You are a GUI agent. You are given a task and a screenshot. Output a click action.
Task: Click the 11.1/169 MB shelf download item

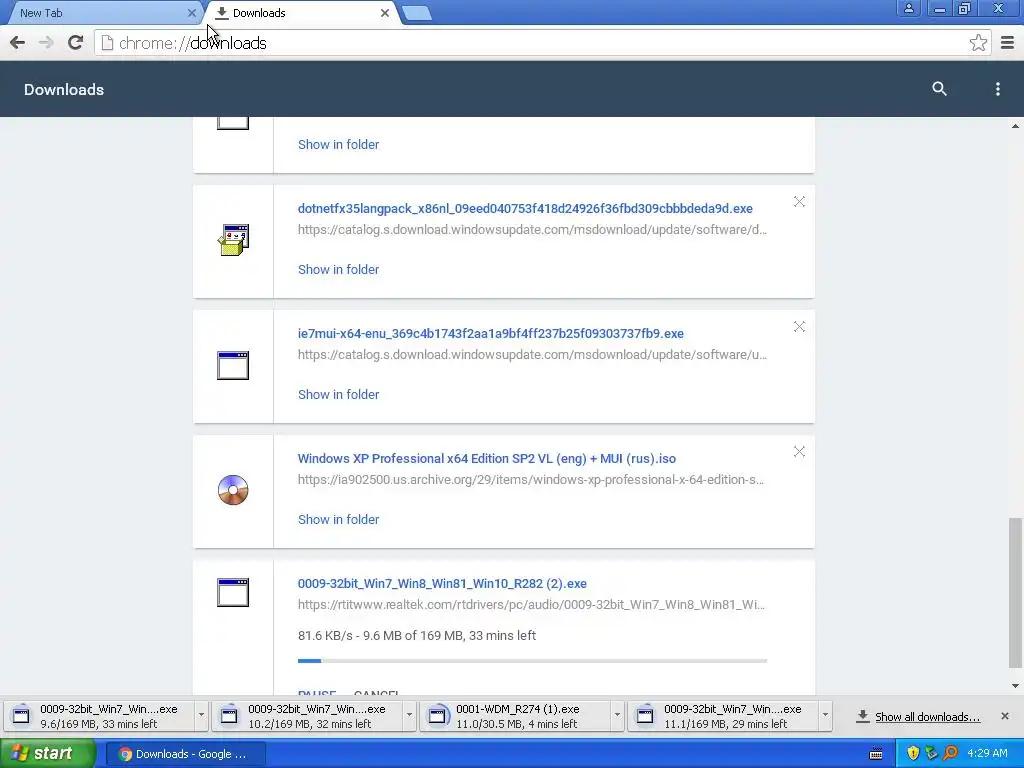tap(724, 716)
